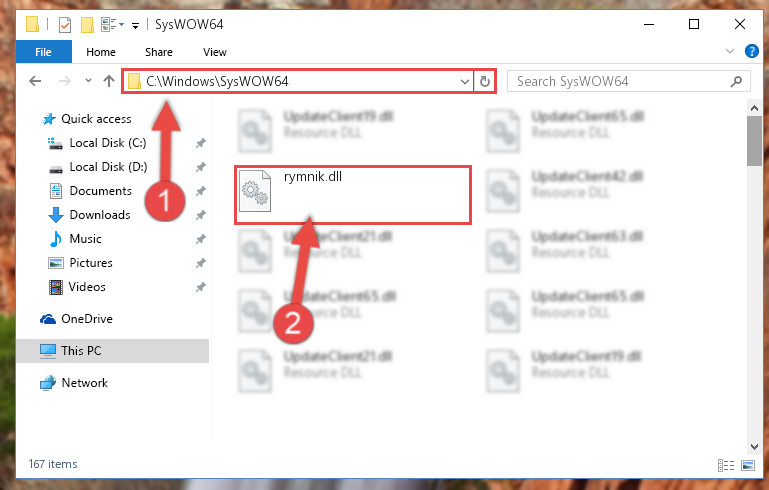Viewport: 769px width, 490px height.
Task: Select OneDrive in the navigation pane
Action: coord(76,319)
